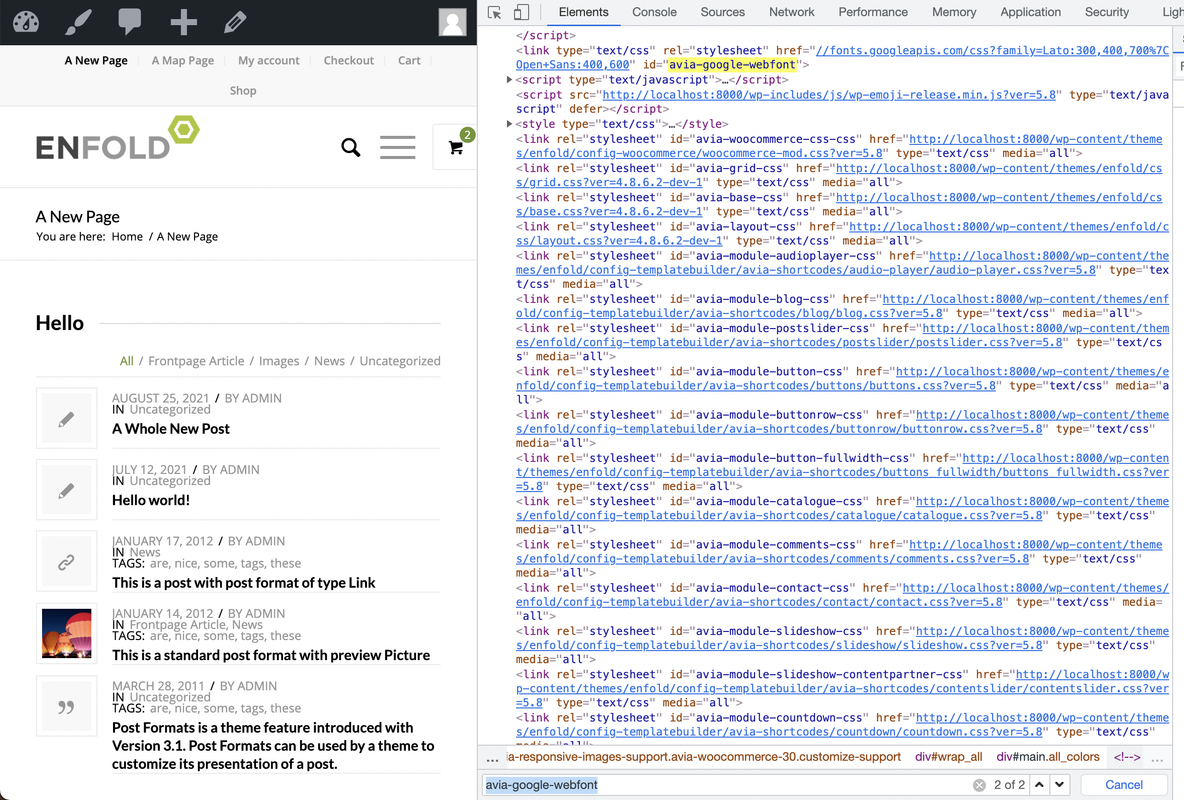Screen dimensions: 1184x800
Task: Filter posts by Images category
Action: coord(279,361)
